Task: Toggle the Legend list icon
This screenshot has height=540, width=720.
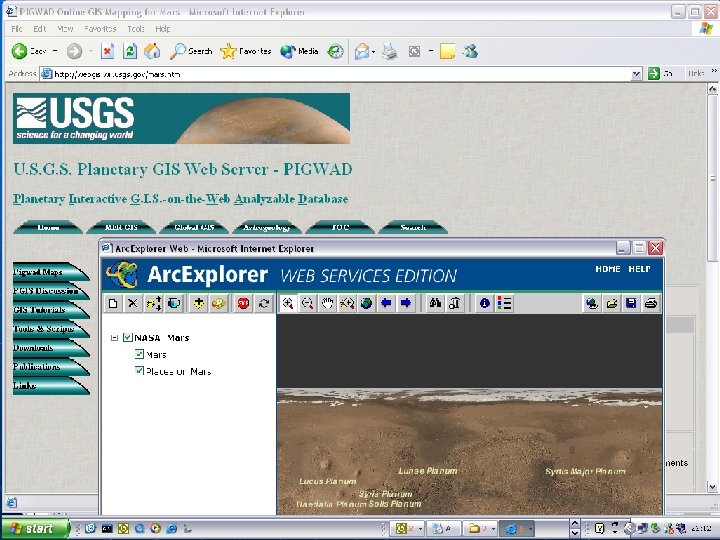Action: point(504,303)
